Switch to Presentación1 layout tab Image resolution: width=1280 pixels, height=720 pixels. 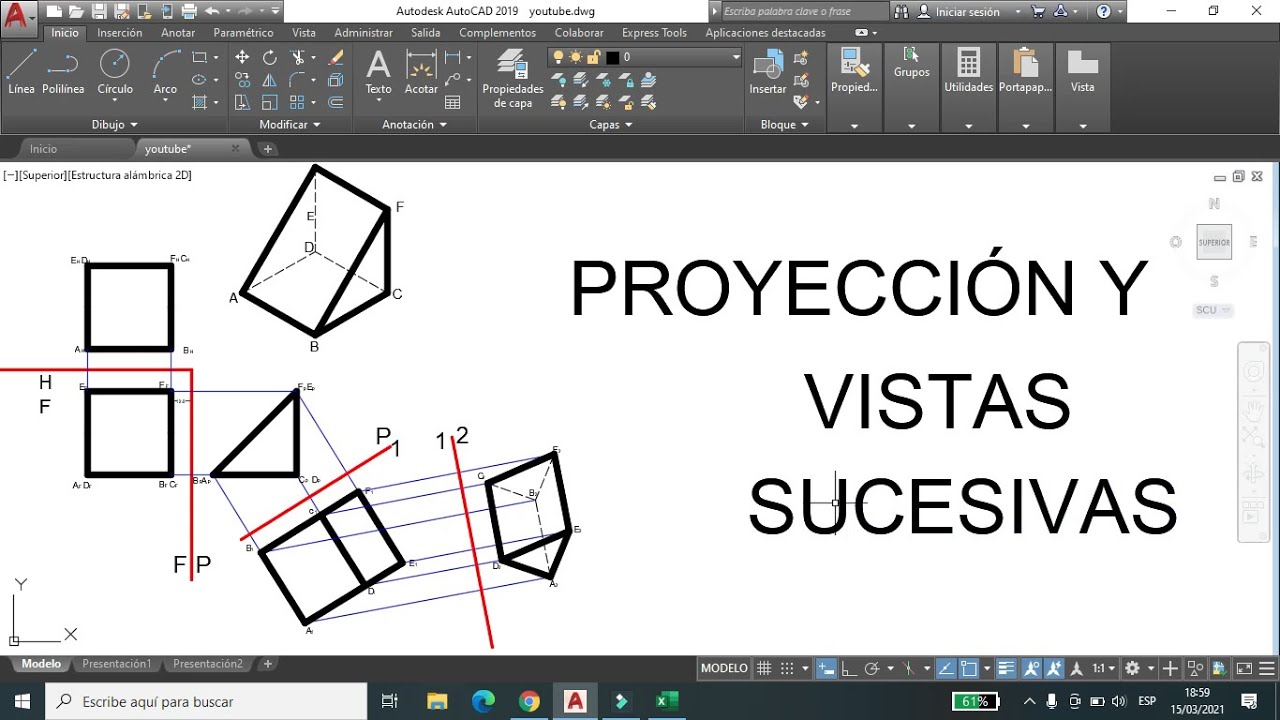pos(116,664)
